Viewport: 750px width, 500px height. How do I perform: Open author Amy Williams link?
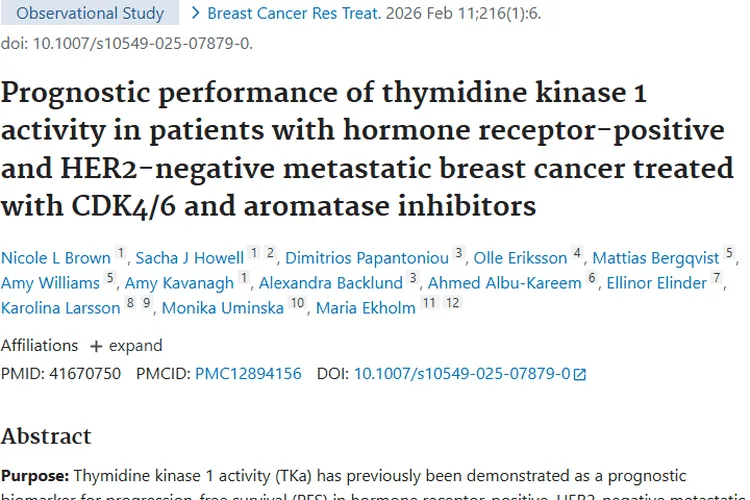pyautogui.click(x=50, y=283)
